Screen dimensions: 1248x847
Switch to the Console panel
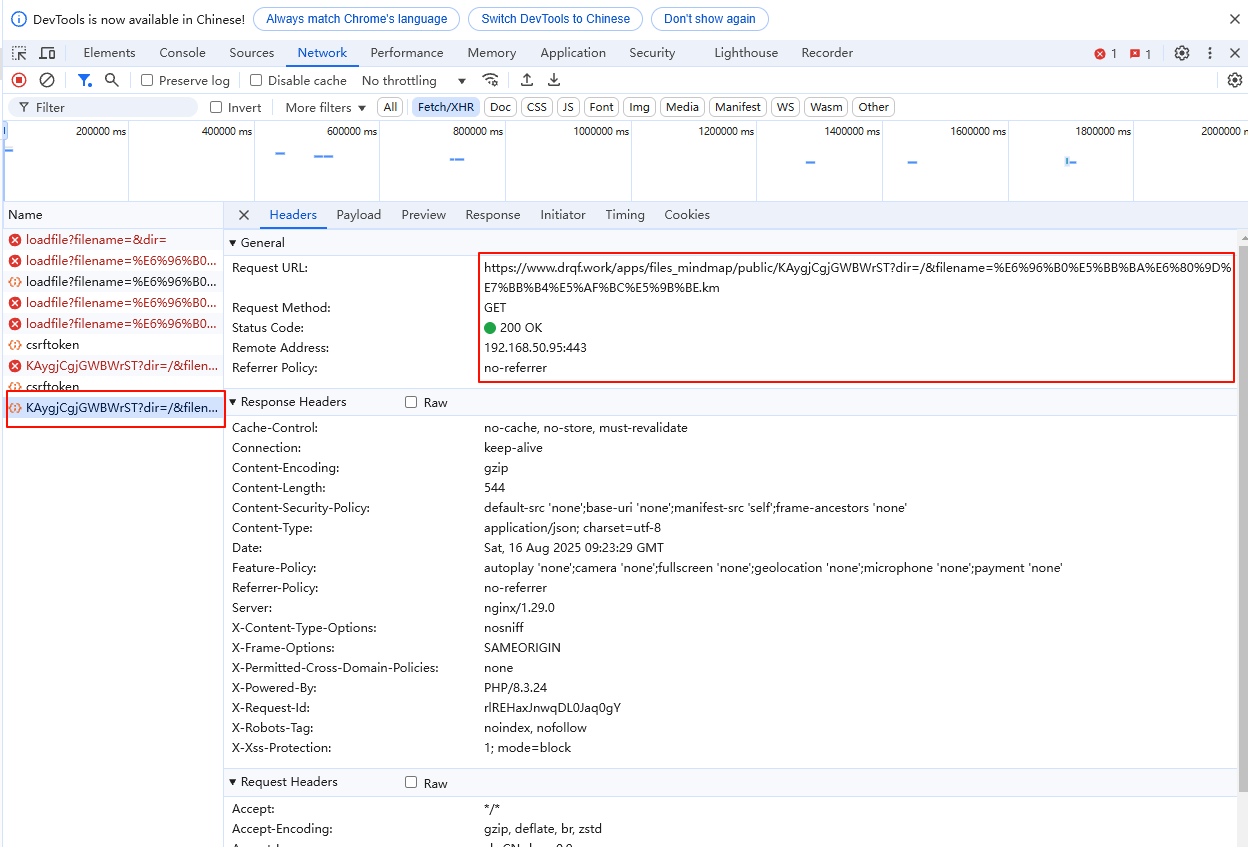point(182,53)
